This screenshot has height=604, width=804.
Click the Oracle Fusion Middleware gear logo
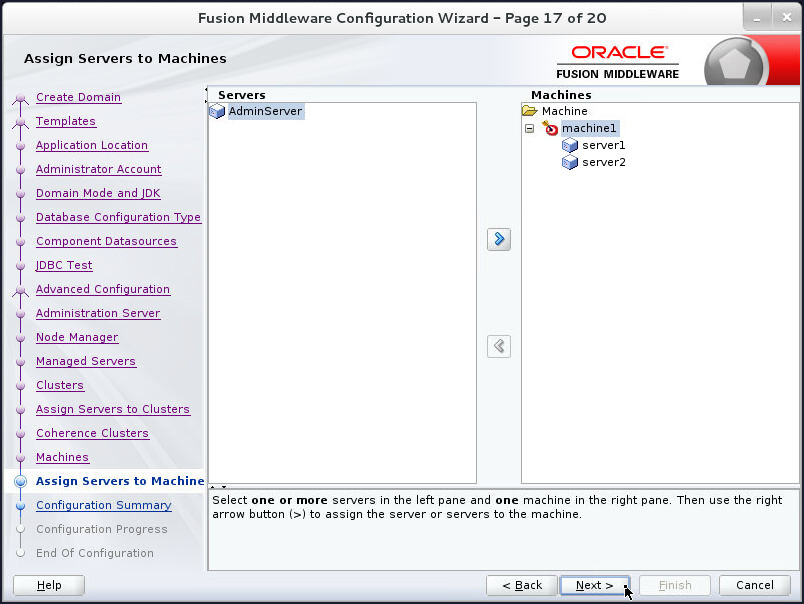736,60
